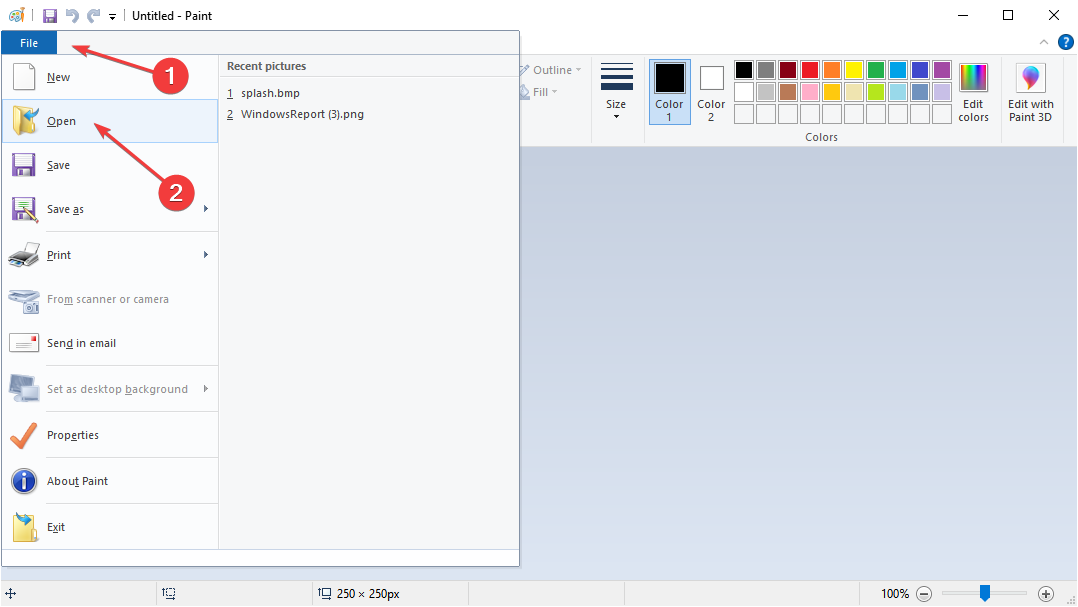Click the Save icon in the quick access toolbar
Screen dimensions: 1078x607
pos(50,16)
